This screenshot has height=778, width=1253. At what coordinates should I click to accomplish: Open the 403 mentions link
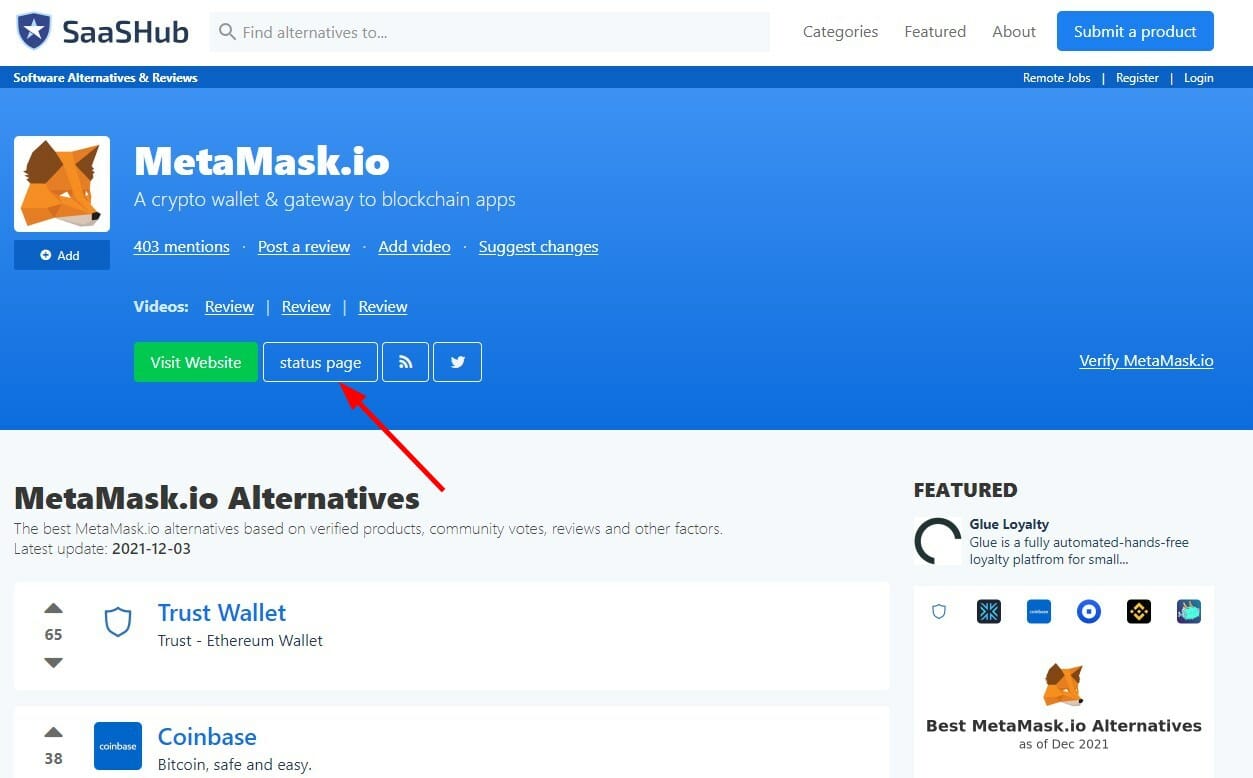tap(182, 247)
